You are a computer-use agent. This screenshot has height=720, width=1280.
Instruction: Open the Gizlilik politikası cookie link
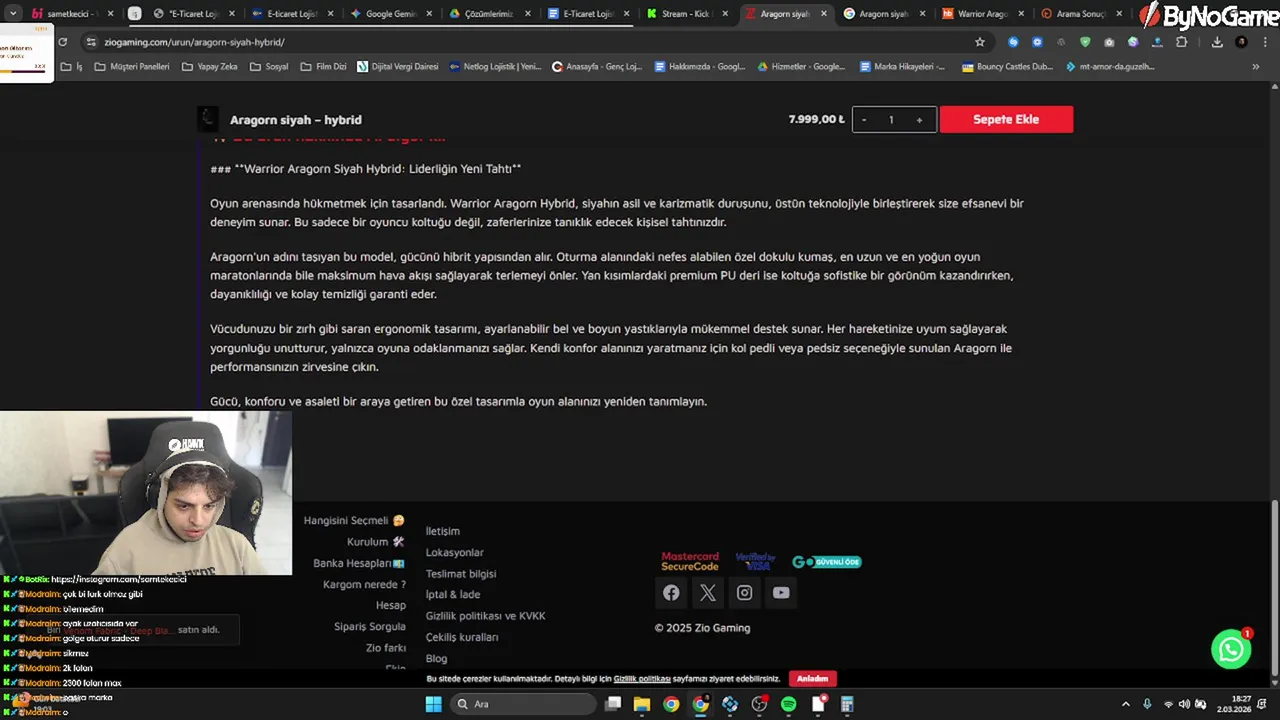642,679
